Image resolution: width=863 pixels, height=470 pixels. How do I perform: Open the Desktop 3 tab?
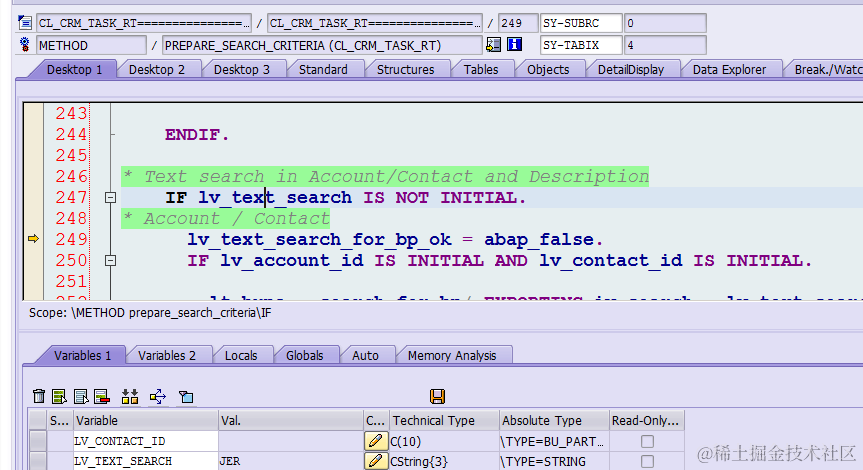242,69
